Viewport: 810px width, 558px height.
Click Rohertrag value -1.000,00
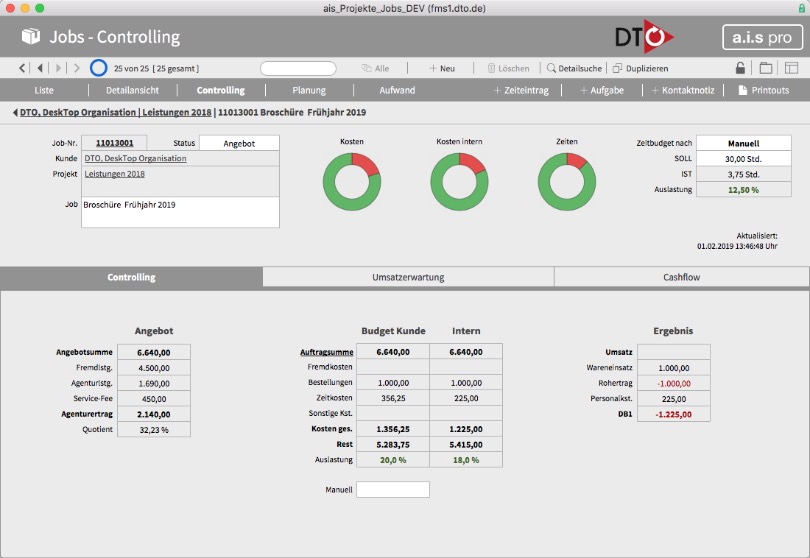[x=674, y=383]
